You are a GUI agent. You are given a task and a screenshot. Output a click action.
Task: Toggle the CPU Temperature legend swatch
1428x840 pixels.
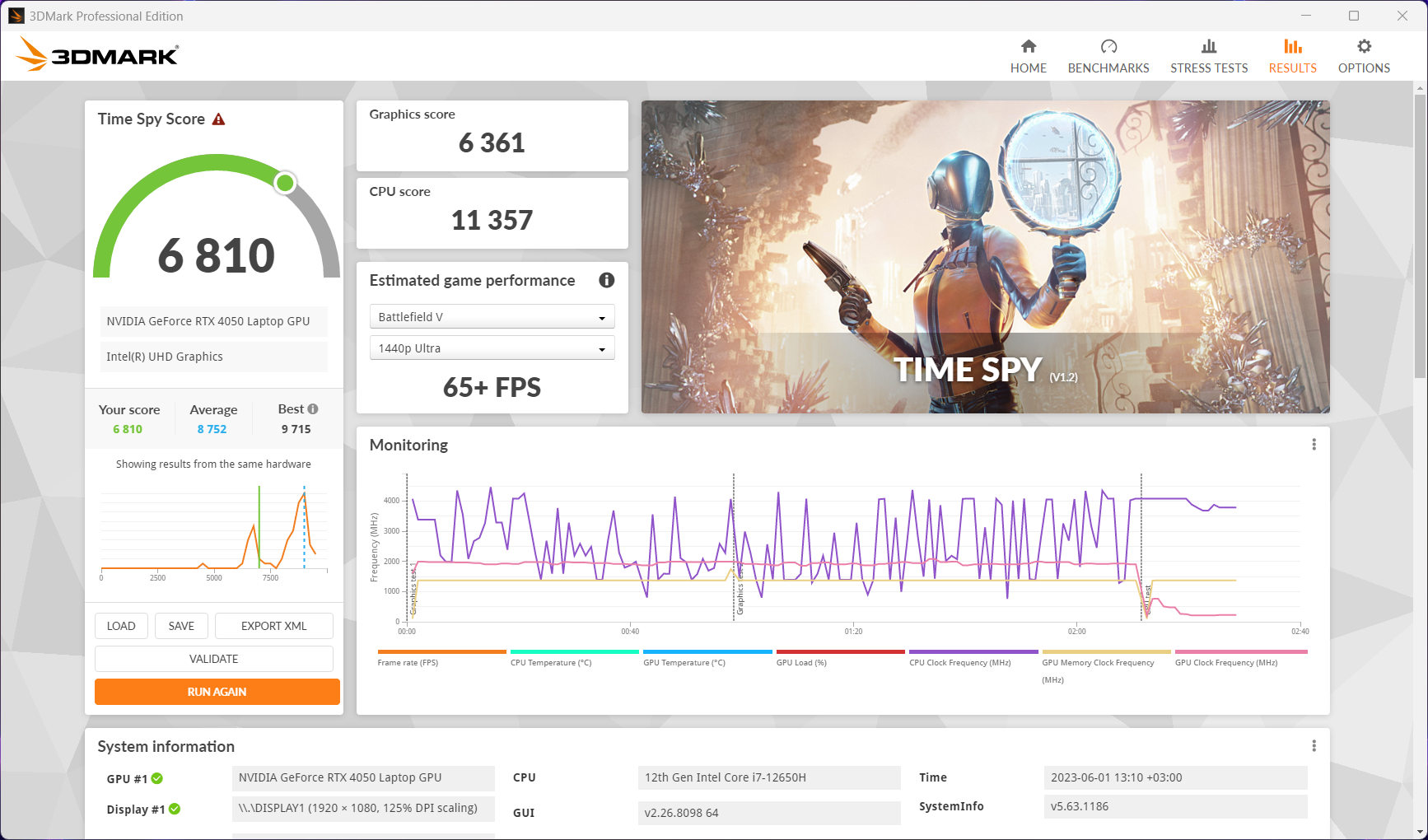[x=575, y=651]
